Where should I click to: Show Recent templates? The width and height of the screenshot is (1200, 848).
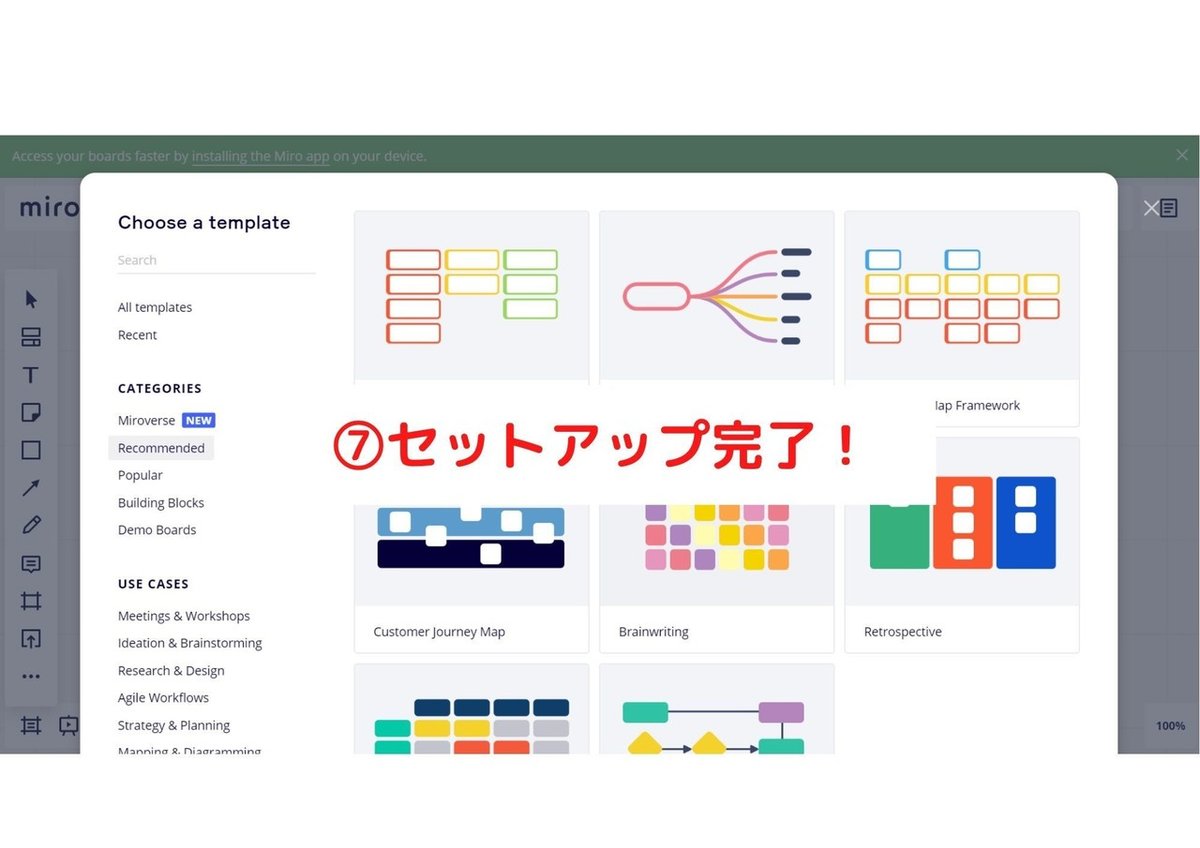(137, 335)
